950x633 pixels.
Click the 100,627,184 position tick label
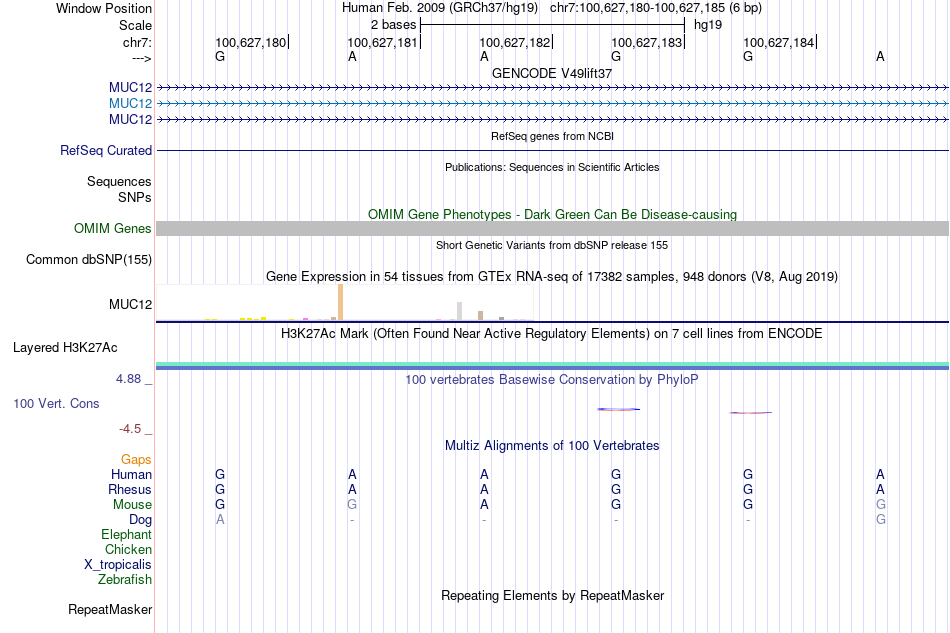[x=779, y=42]
